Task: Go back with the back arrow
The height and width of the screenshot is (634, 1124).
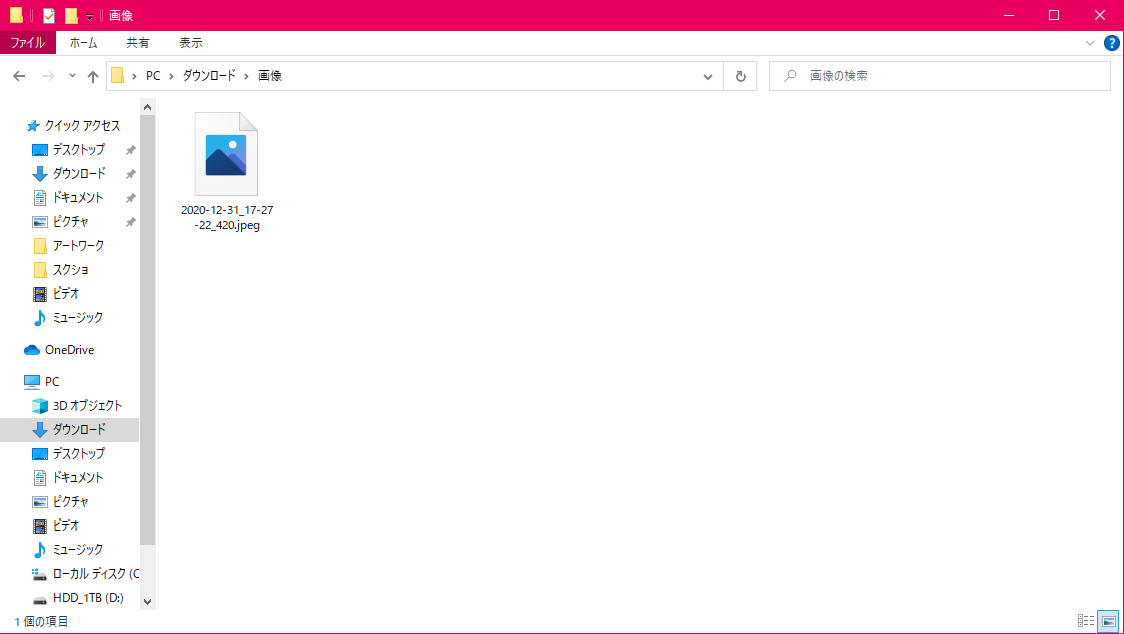Action: pos(19,76)
